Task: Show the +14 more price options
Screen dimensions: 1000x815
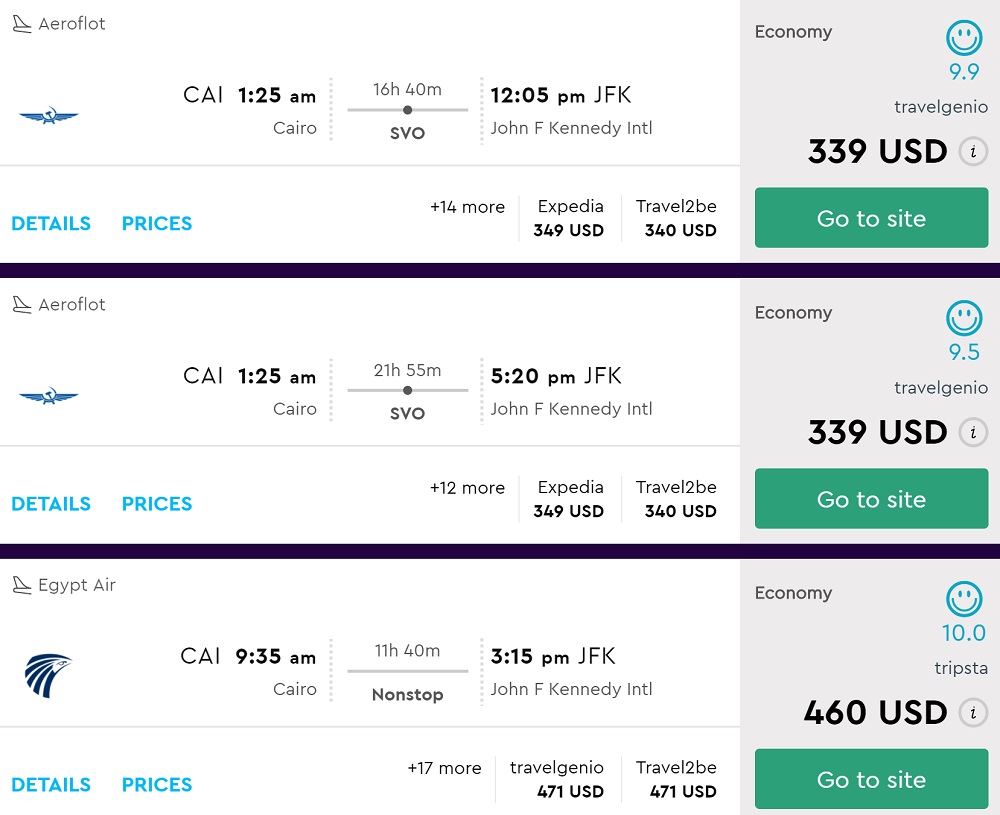Action: [467, 207]
